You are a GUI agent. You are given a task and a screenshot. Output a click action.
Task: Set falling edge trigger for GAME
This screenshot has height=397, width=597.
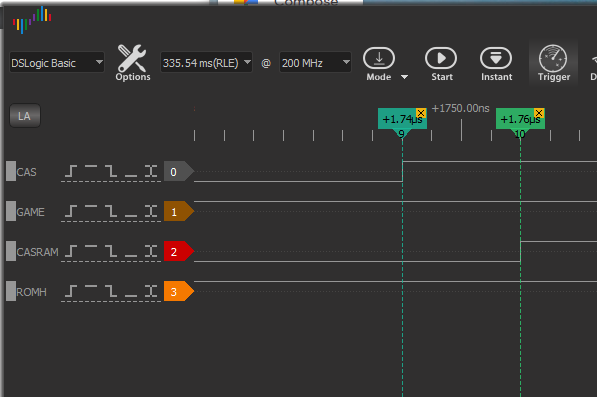tap(111, 211)
